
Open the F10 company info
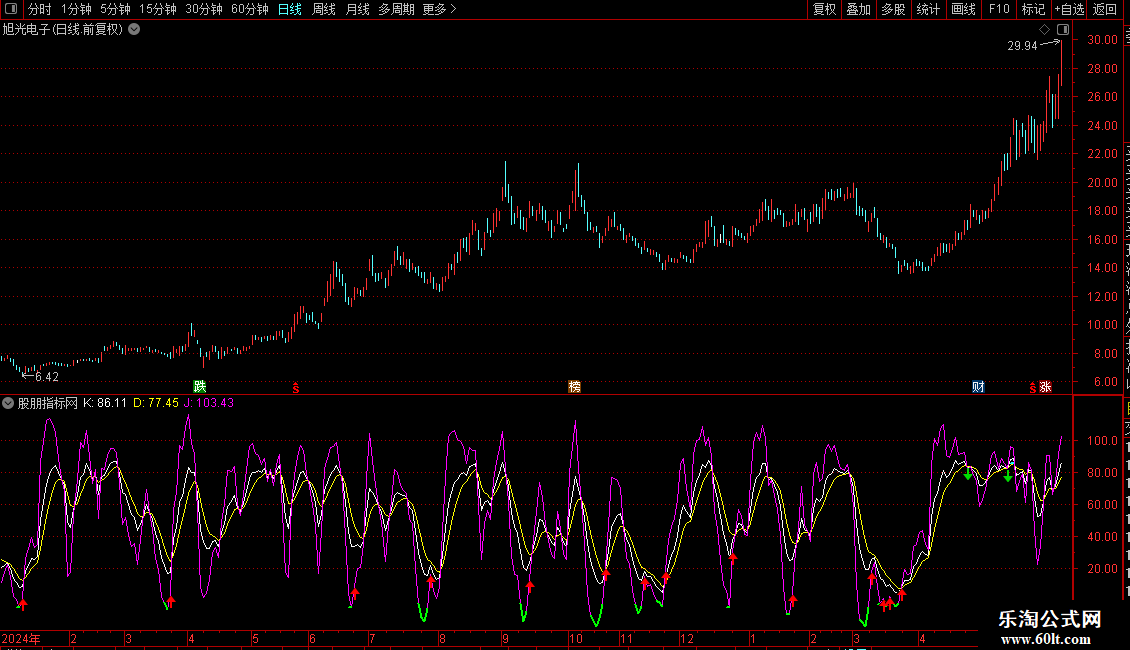click(999, 9)
